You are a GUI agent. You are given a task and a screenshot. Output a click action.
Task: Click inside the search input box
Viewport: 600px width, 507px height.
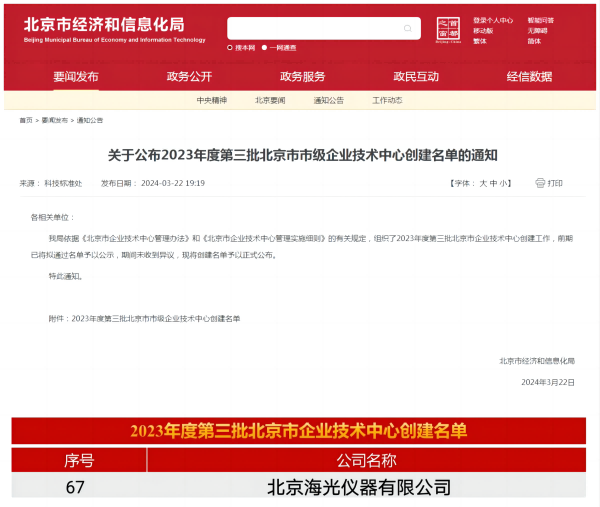(x=310, y=28)
